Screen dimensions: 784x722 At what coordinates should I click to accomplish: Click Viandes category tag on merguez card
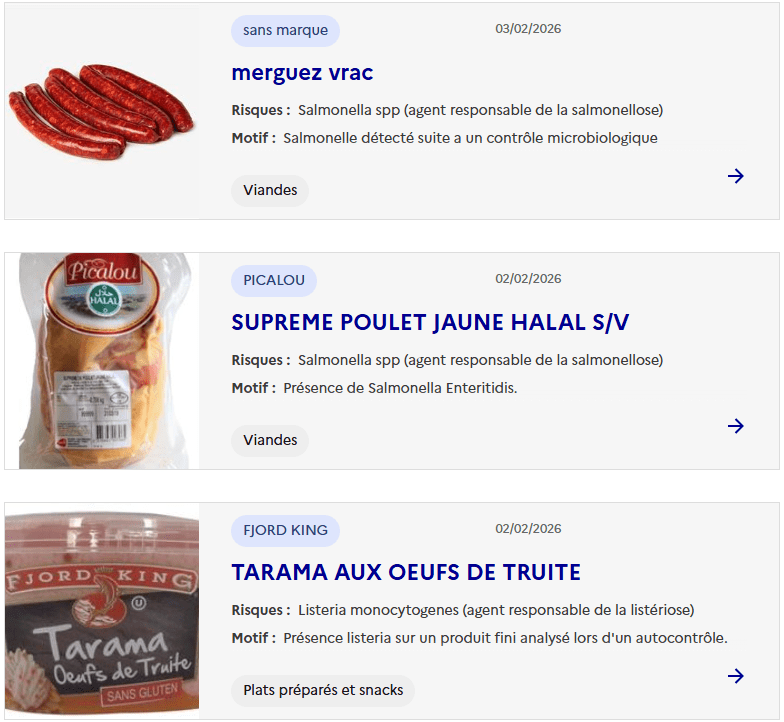pyautogui.click(x=270, y=190)
